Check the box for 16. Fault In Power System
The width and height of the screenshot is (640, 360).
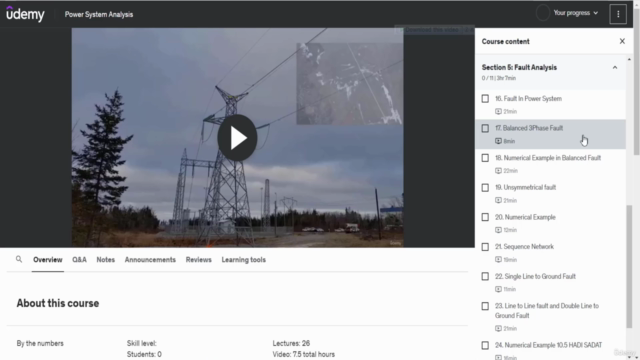click(x=485, y=98)
